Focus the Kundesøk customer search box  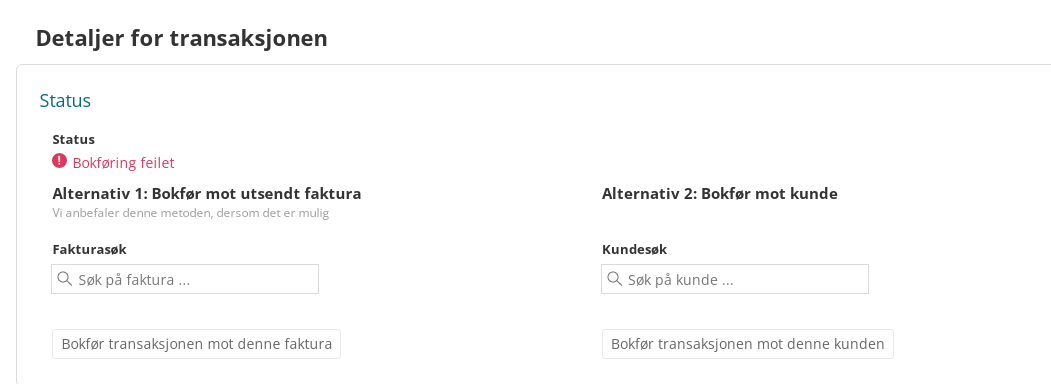[735, 279]
